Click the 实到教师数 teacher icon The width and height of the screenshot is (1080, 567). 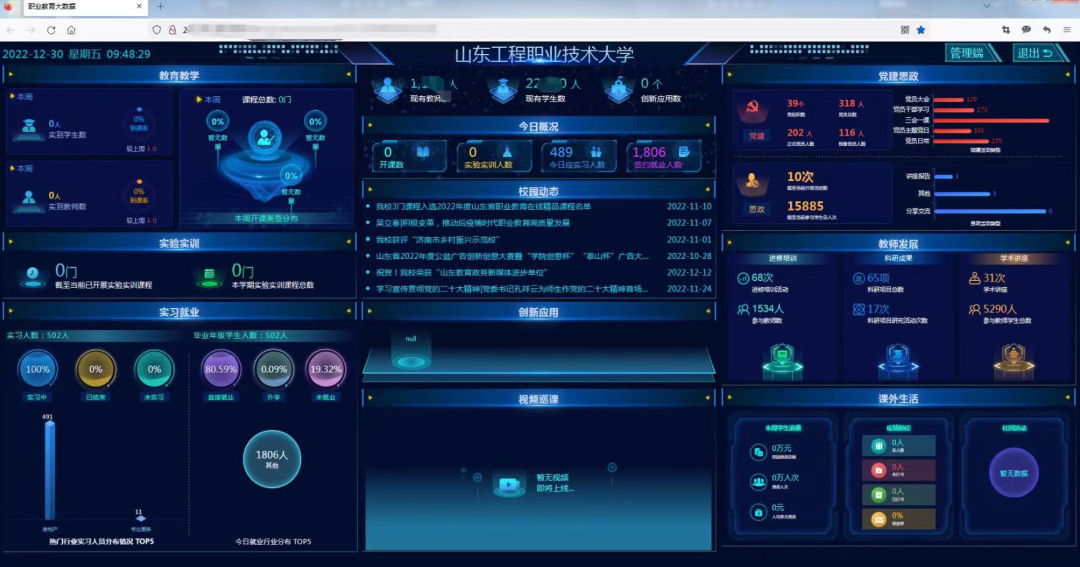pyautogui.click(x=28, y=200)
